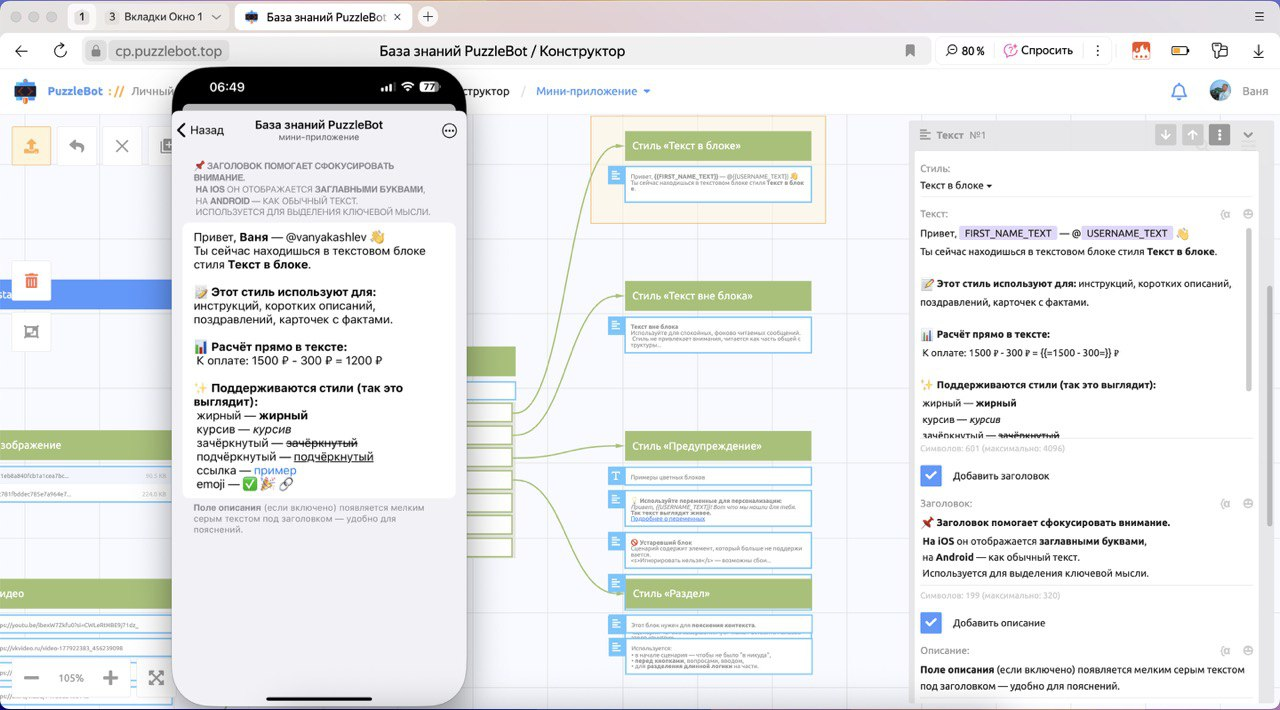Toggle the Добавить описание checkbox
This screenshot has height=710, width=1280.
(931, 622)
